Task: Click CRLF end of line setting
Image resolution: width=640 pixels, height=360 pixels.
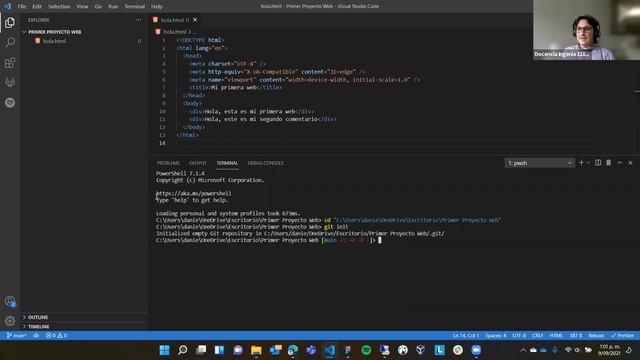Action: click(x=538, y=336)
